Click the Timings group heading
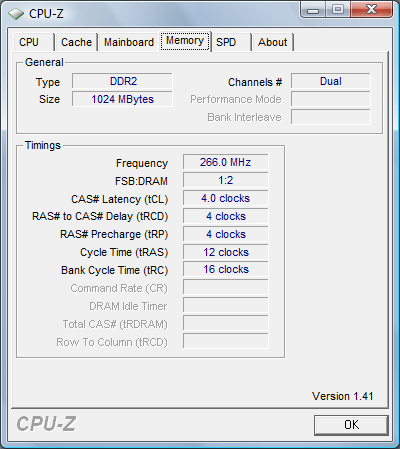 click(43, 145)
